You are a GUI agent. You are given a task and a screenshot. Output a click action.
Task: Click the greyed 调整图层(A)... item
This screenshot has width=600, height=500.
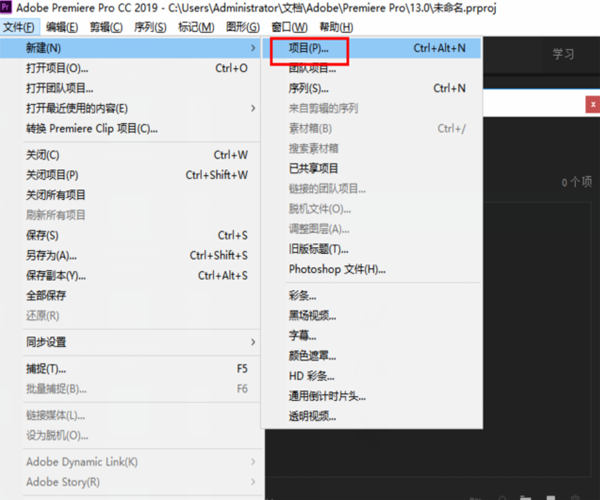coord(372,229)
